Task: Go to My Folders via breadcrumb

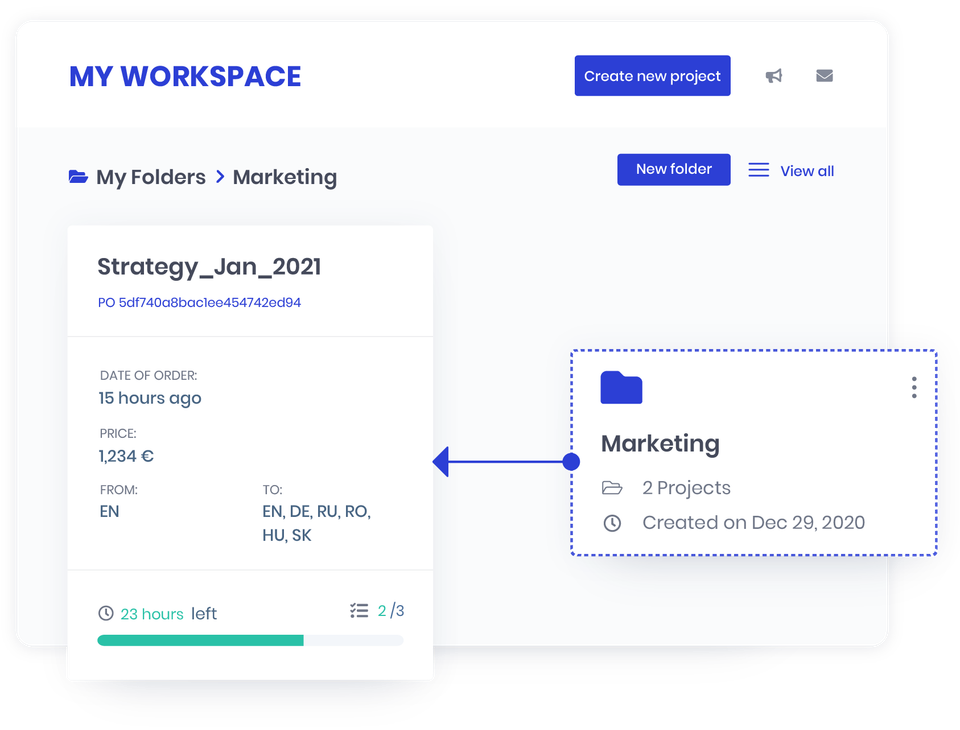Action: pyautogui.click(x=151, y=177)
